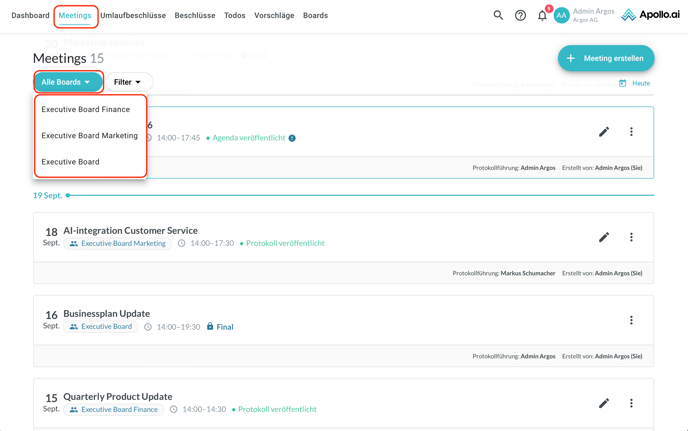Open three-dot menu for Businessplan Update
688x431 pixels.
(631, 321)
